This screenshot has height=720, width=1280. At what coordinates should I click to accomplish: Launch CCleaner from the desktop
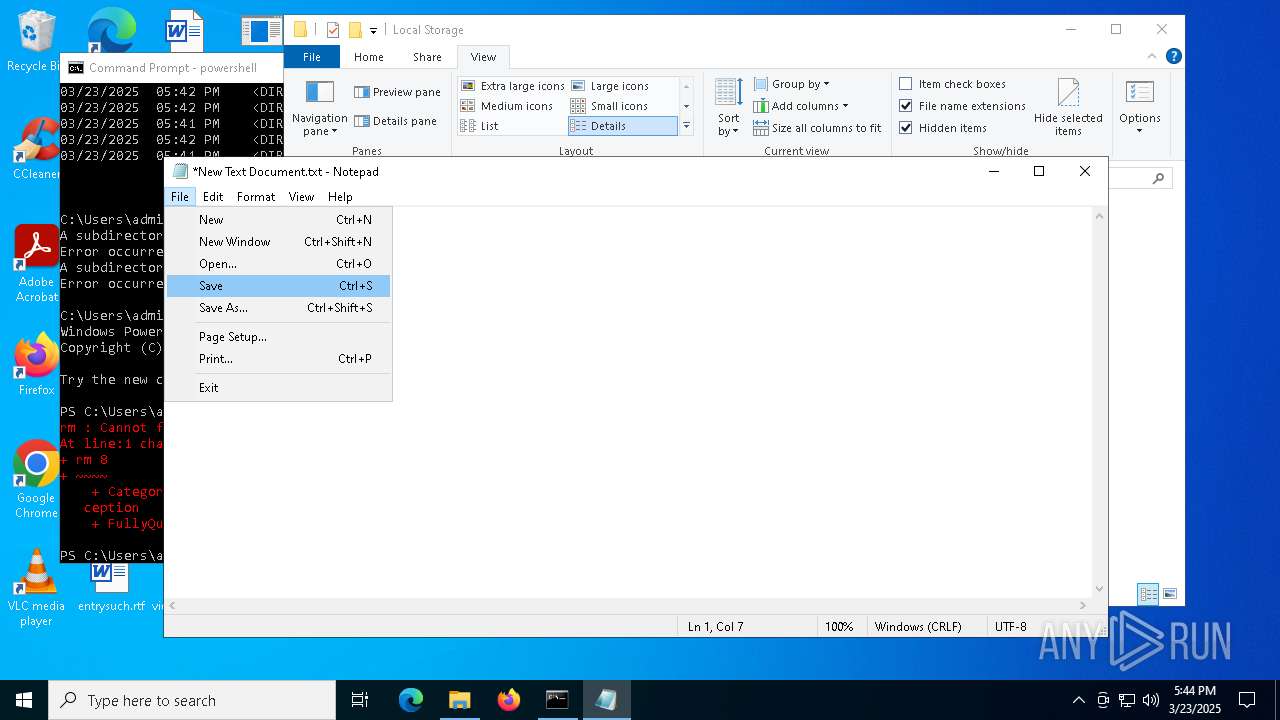(36, 148)
